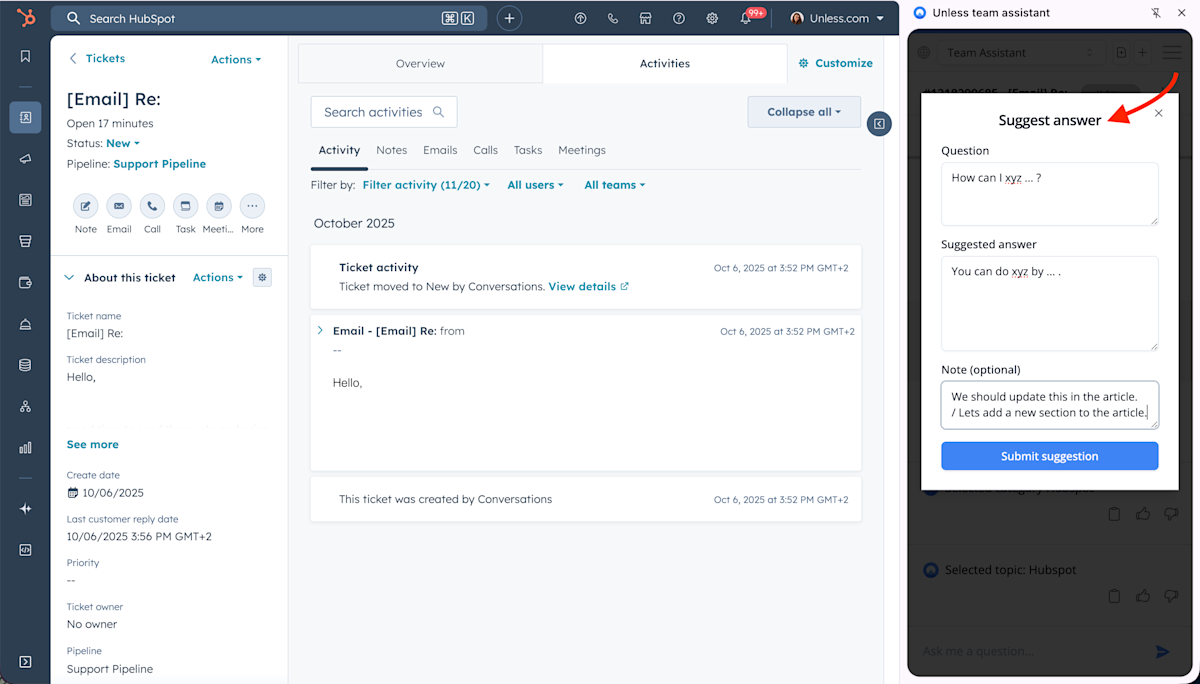1200x684 pixels.
Task: Switch to the Overview tab
Action: click(x=420, y=63)
